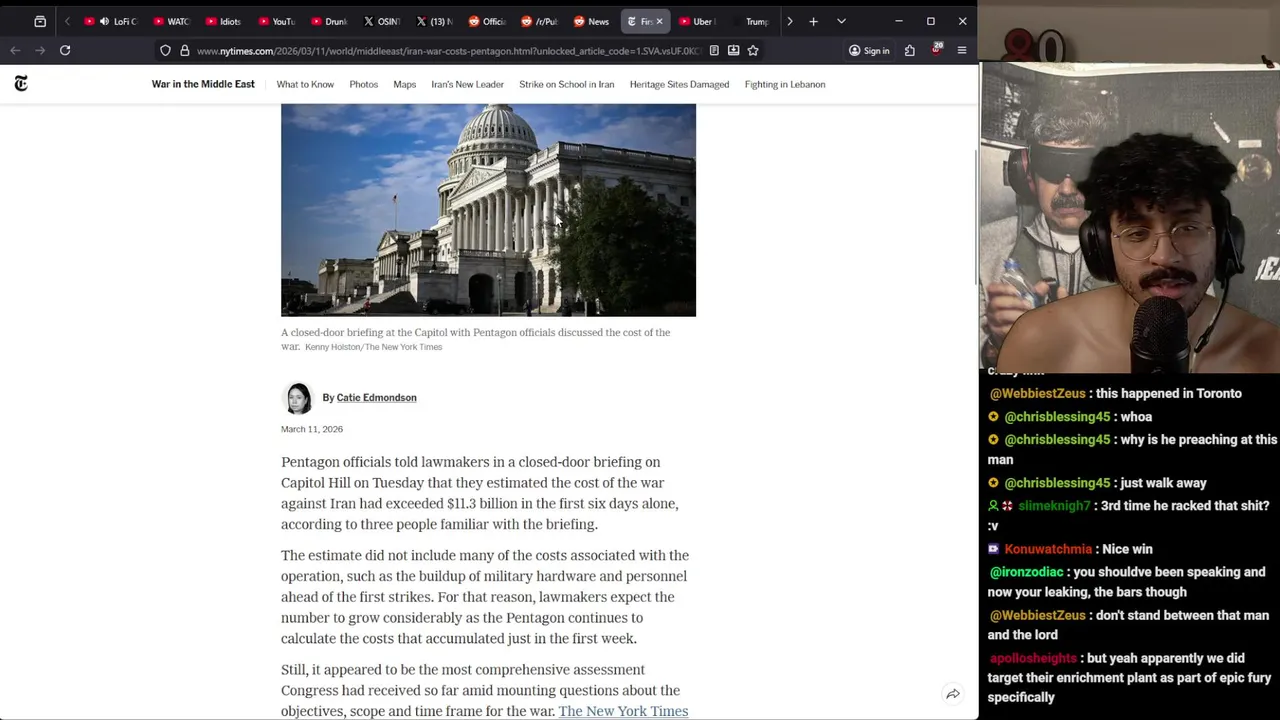Image resolution: width=1280 pixels, height=720 pixels.
Task: Mute the LoFi tab via its speaker icon
Action: click(x=104, y=21)
